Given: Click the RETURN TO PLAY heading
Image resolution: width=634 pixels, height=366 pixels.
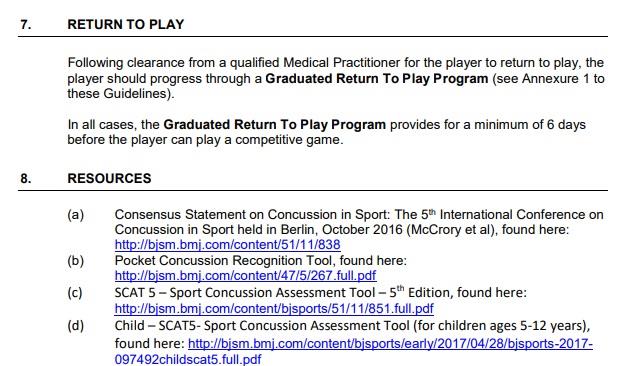Looking at the screenshot, I should [126, 24].
